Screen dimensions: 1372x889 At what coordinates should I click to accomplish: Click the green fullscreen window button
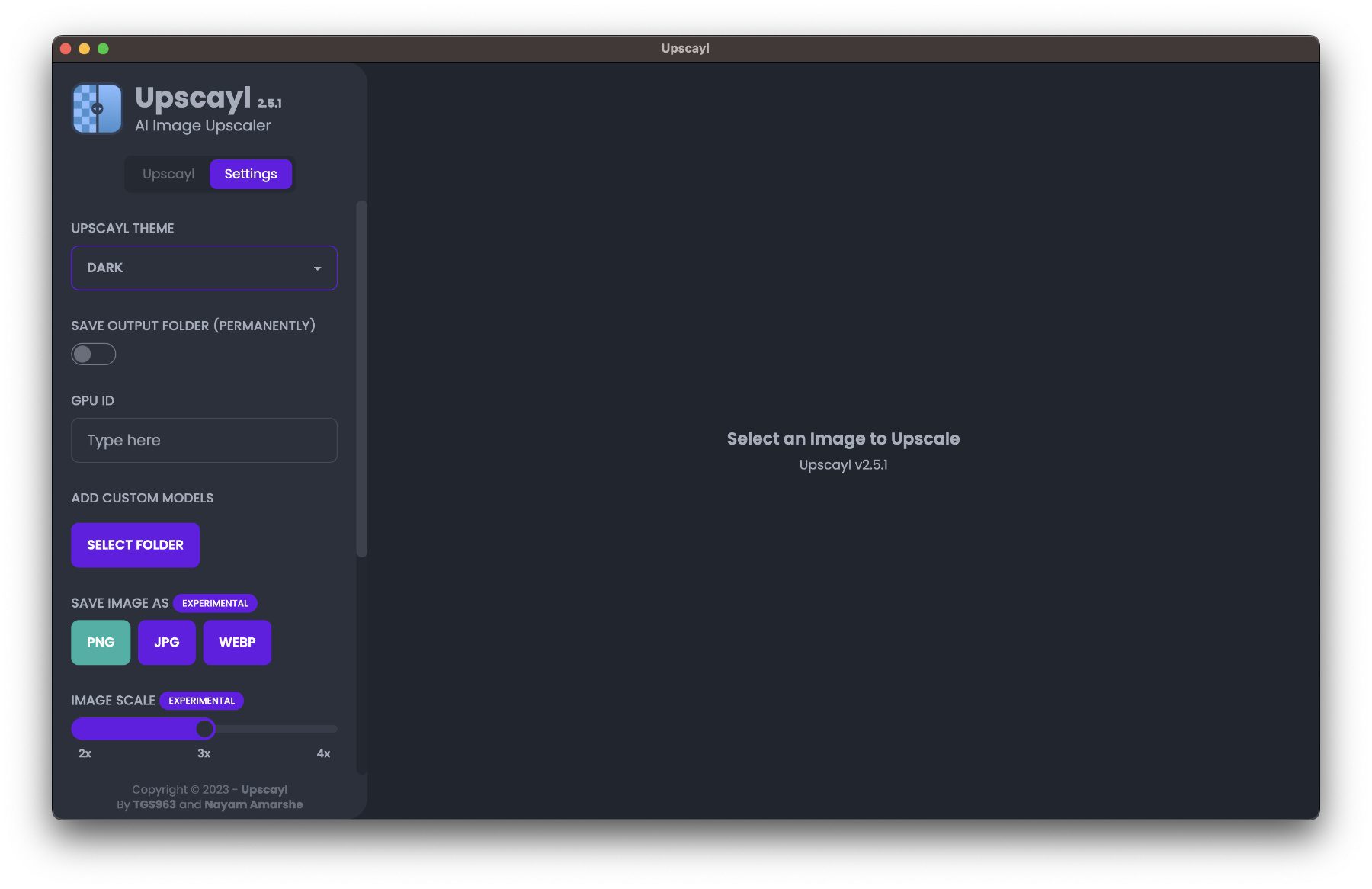click(103, 49)
